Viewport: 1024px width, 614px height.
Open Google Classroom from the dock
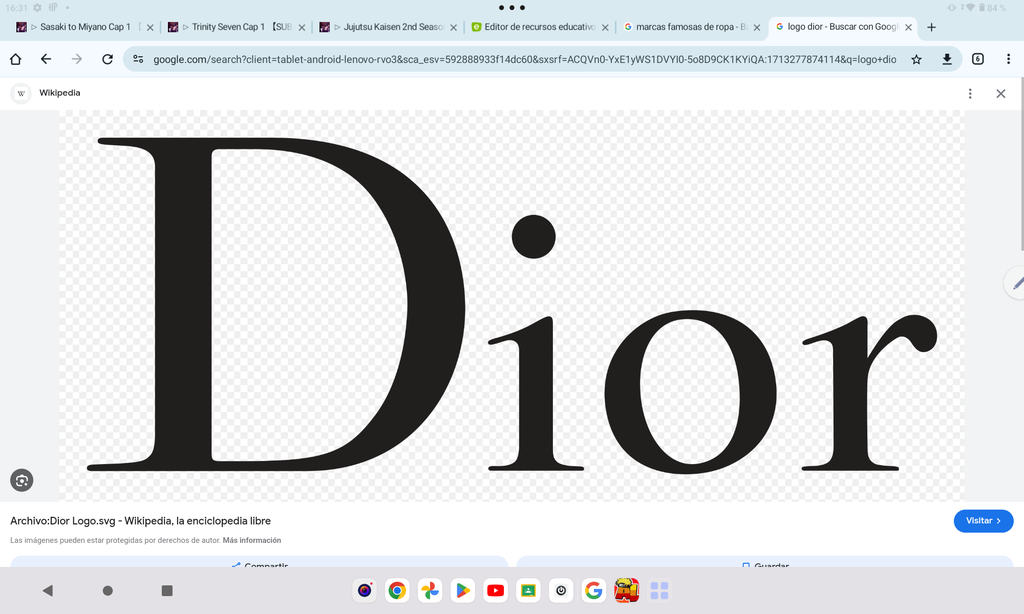tap(528, 590)
